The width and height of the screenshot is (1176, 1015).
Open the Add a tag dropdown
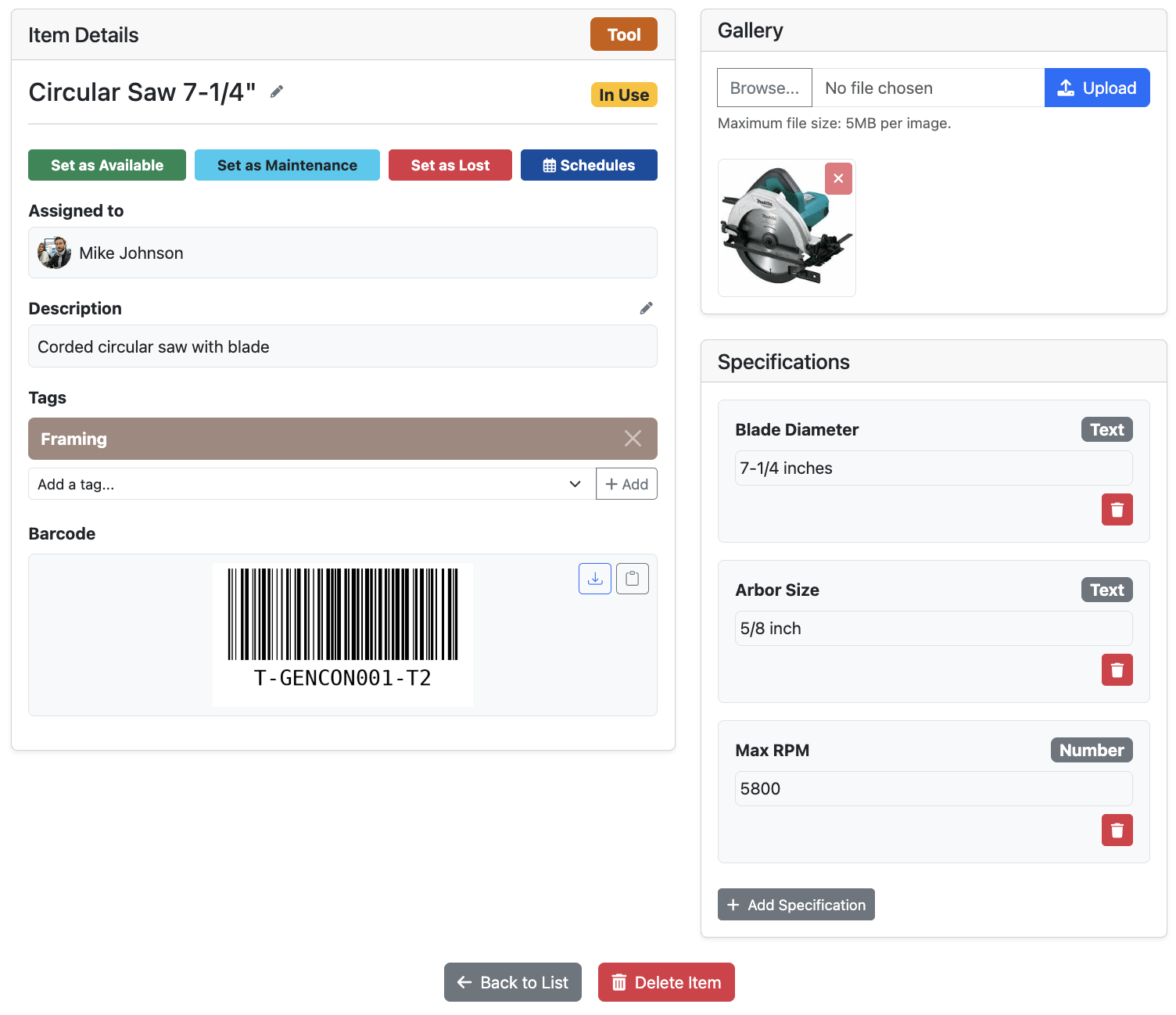point(575,483)
